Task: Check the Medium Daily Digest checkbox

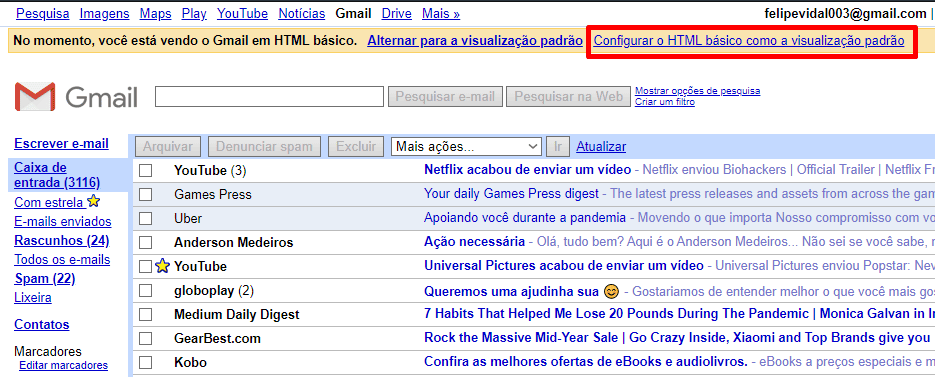Action: (145, 314)
